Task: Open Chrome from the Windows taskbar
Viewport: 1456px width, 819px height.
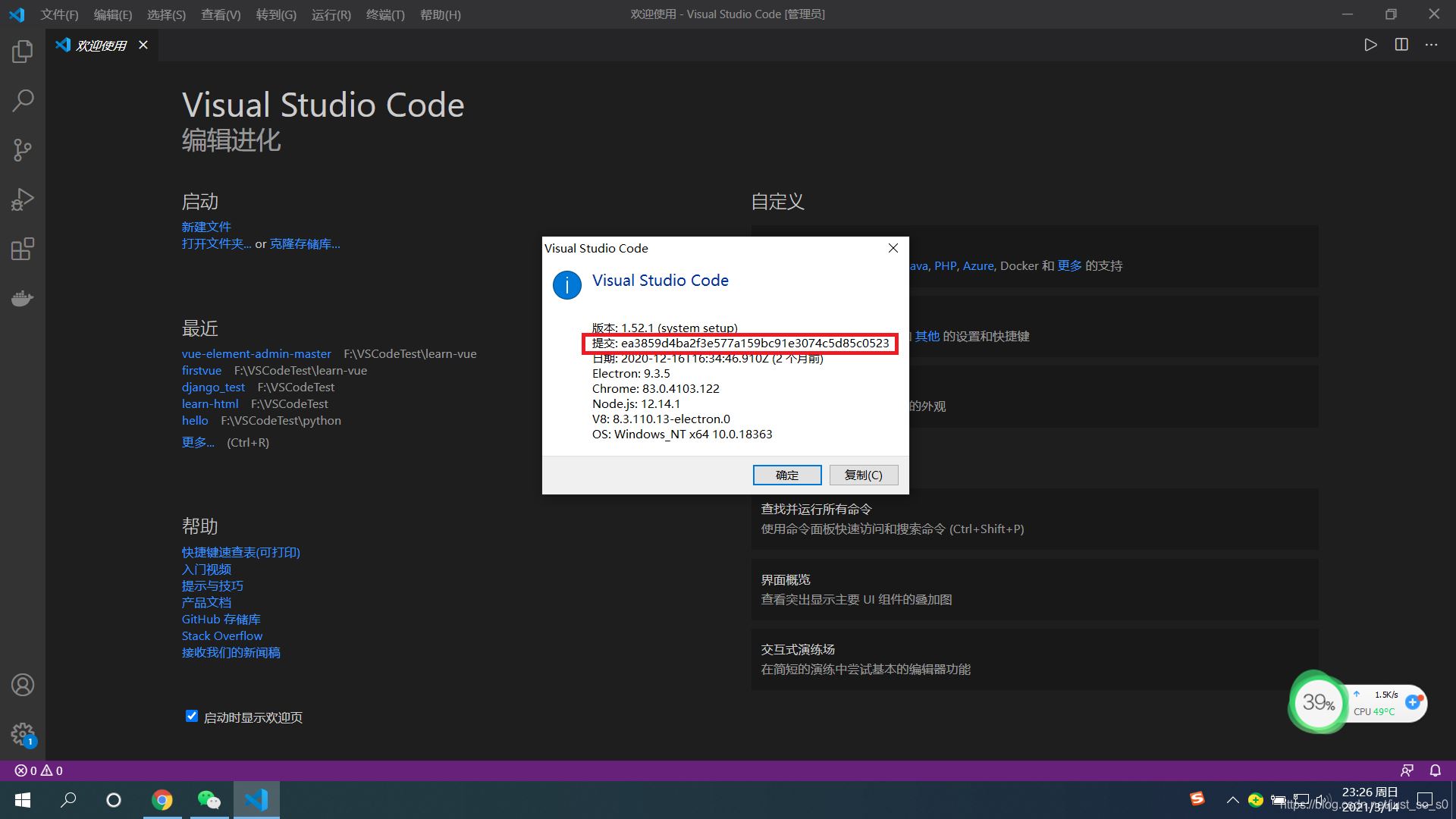Action: tap(162, 800)
